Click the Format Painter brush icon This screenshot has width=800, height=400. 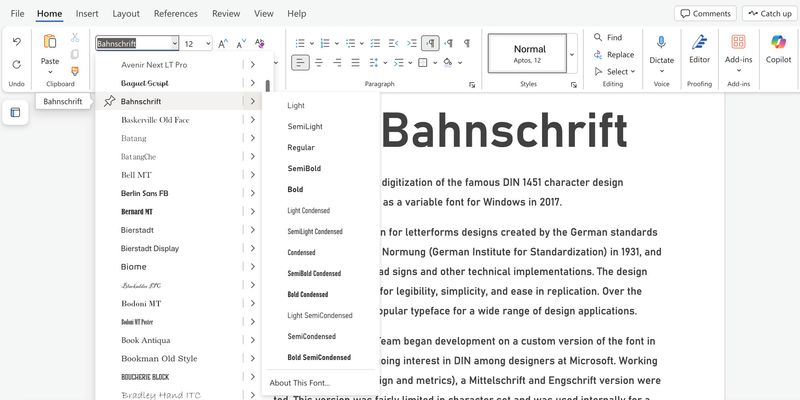(x=75, y=71)
